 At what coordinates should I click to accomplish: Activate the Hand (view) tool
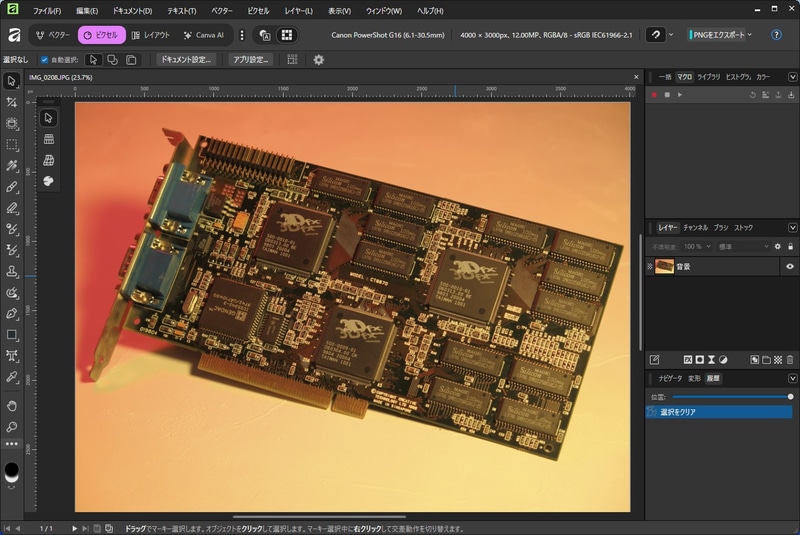point(12,405)
